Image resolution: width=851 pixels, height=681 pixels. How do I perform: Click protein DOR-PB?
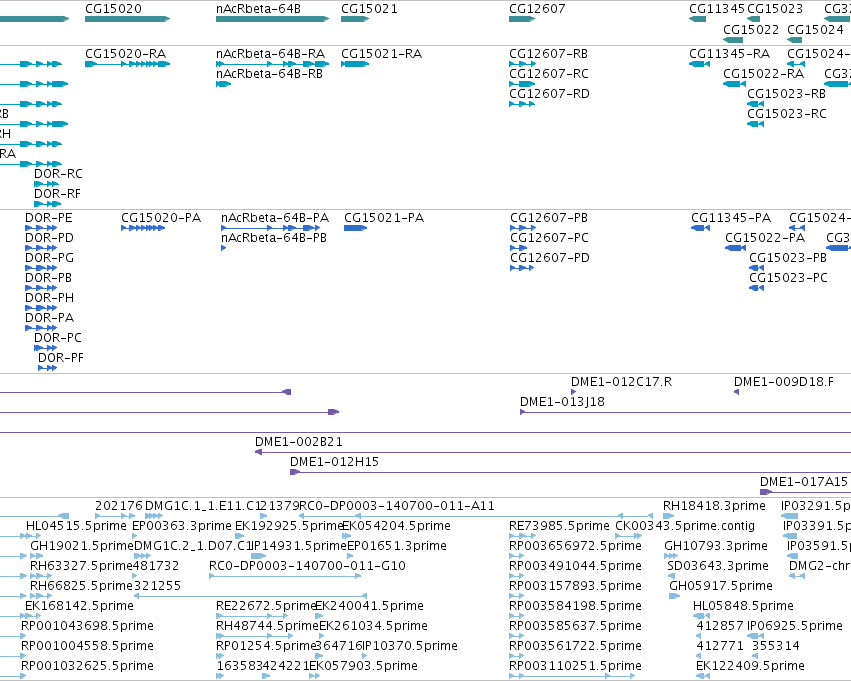[48, 278]
